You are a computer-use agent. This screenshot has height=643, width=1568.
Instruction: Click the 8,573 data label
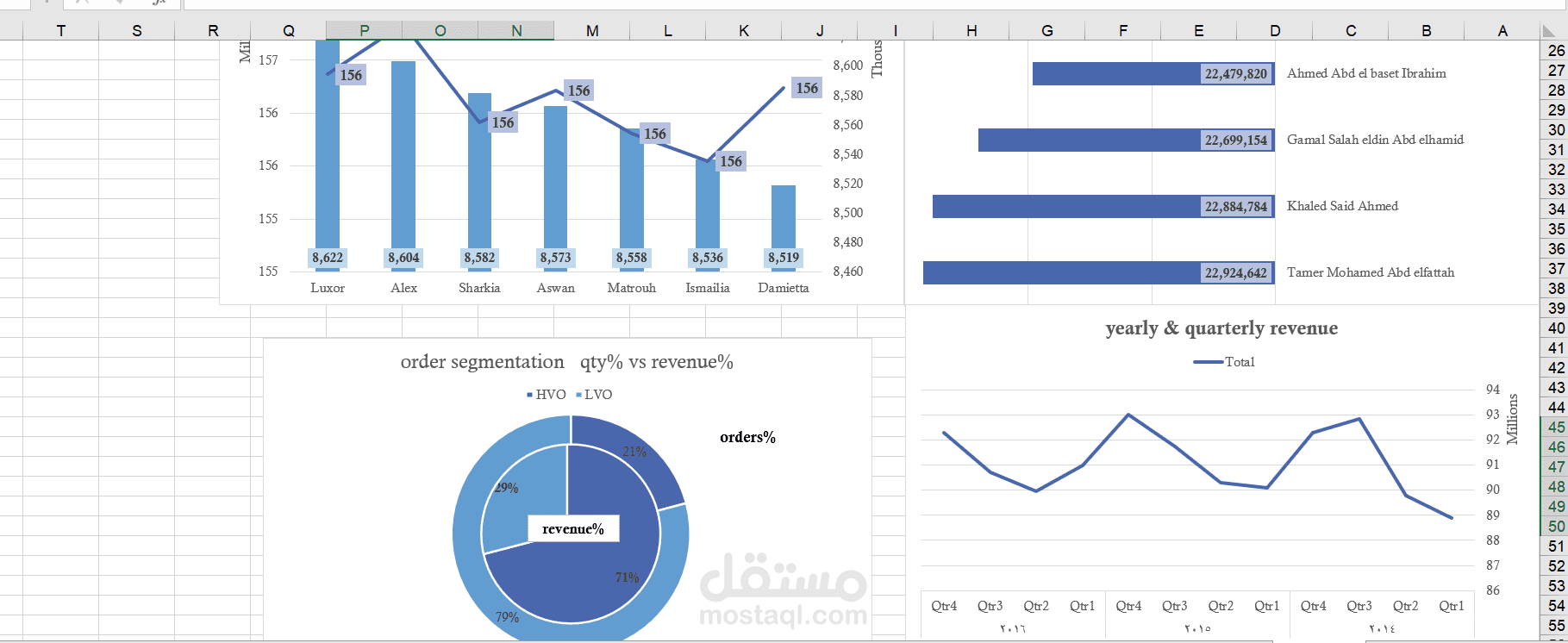[555, 258]
